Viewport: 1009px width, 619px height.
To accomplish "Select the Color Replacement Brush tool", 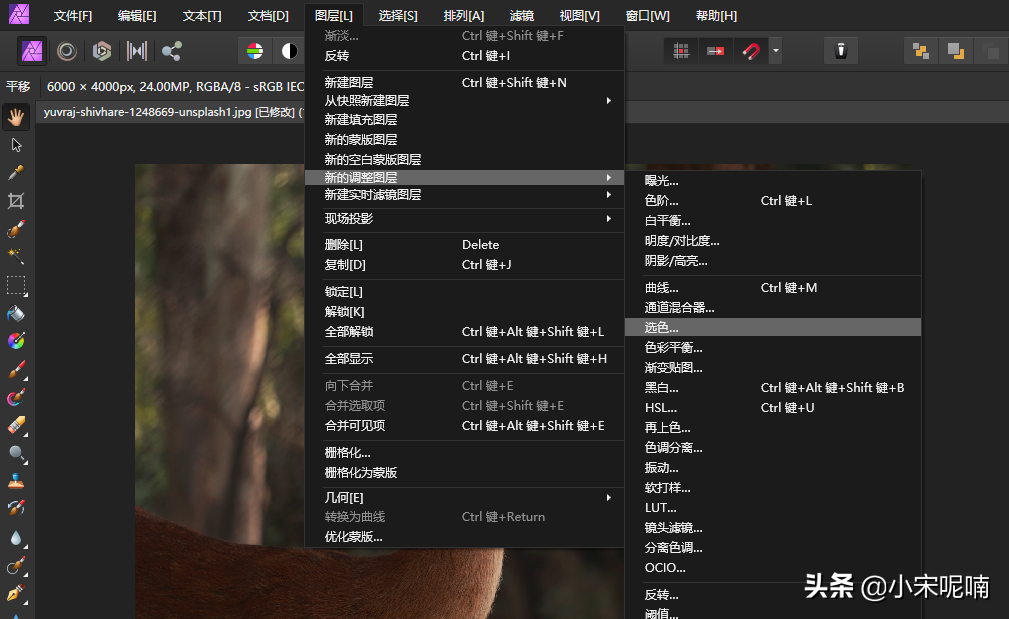I will coord(16,397).
